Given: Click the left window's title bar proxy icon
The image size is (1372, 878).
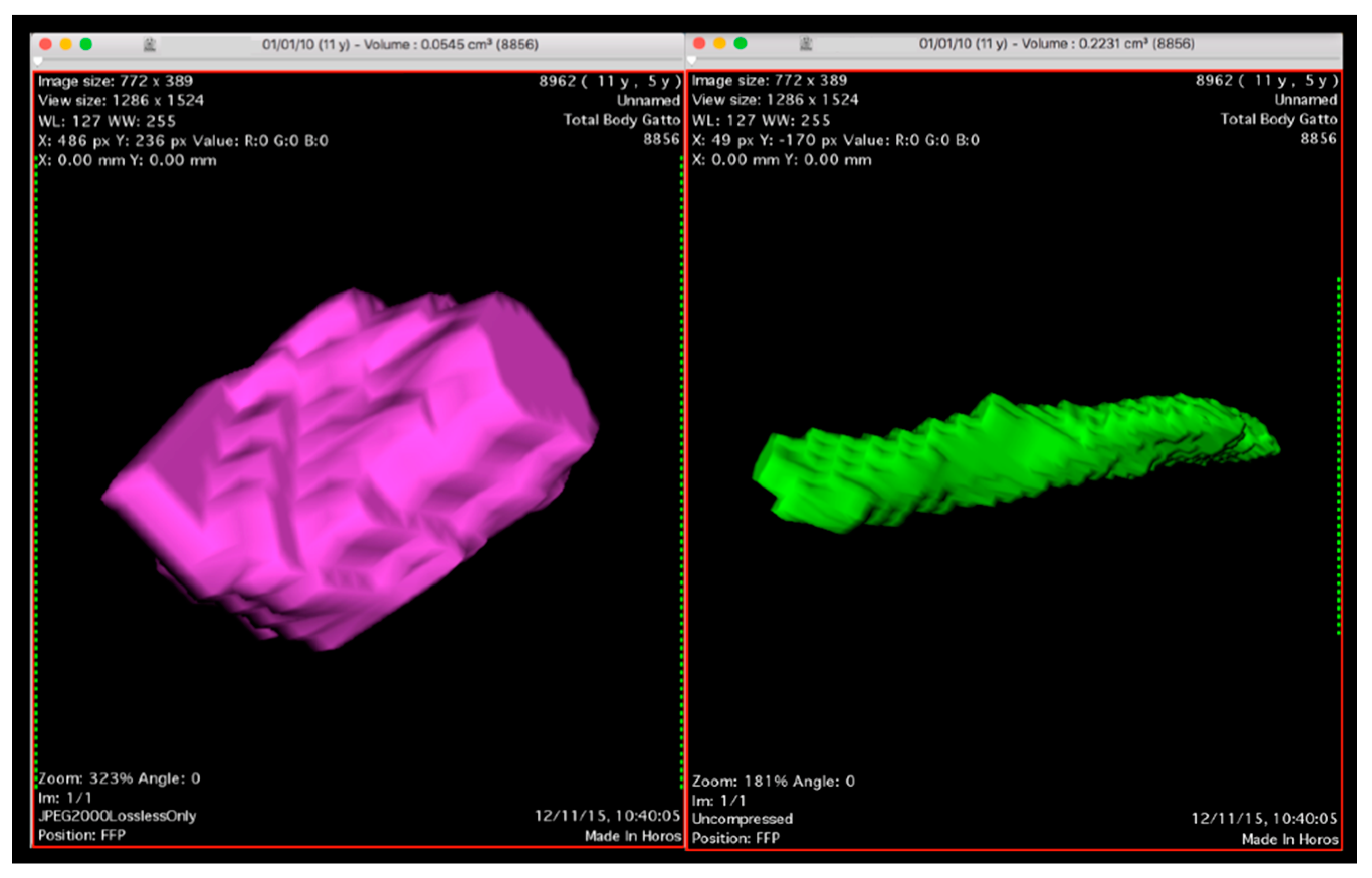Looking at the screenshot, I should (150, 44).
